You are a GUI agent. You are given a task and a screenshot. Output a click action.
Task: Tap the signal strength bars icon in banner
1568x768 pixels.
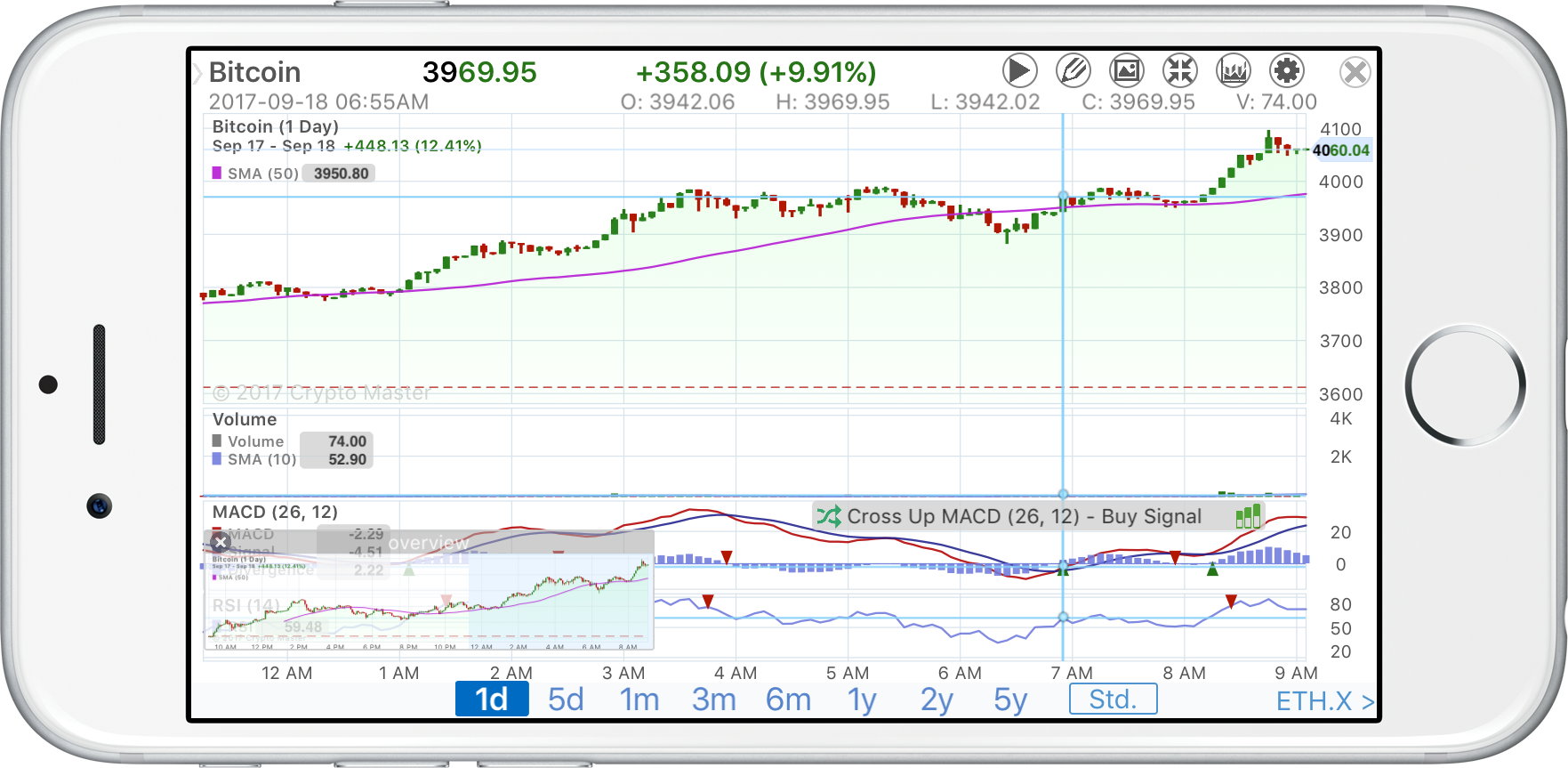1248,516
